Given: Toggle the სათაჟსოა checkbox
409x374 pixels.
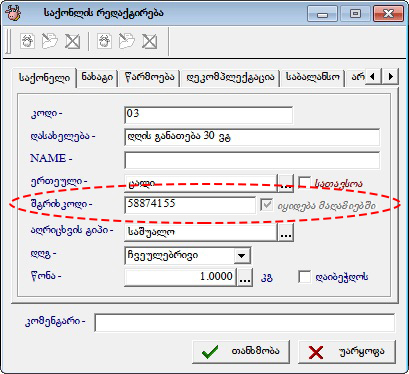Looking at the screenshot, I should [304, 183].
